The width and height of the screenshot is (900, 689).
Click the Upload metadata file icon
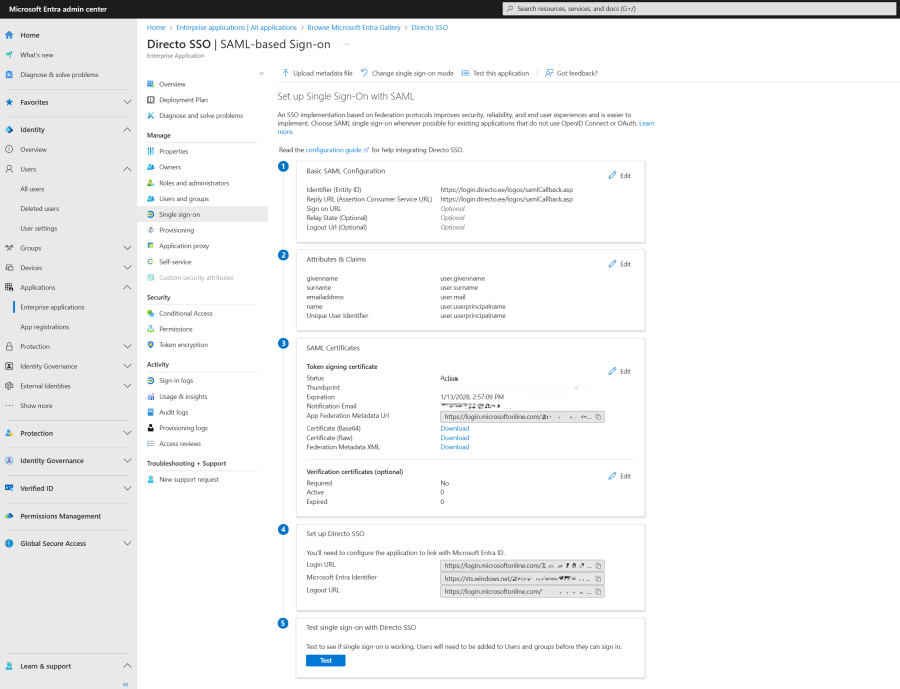(285, 73)
